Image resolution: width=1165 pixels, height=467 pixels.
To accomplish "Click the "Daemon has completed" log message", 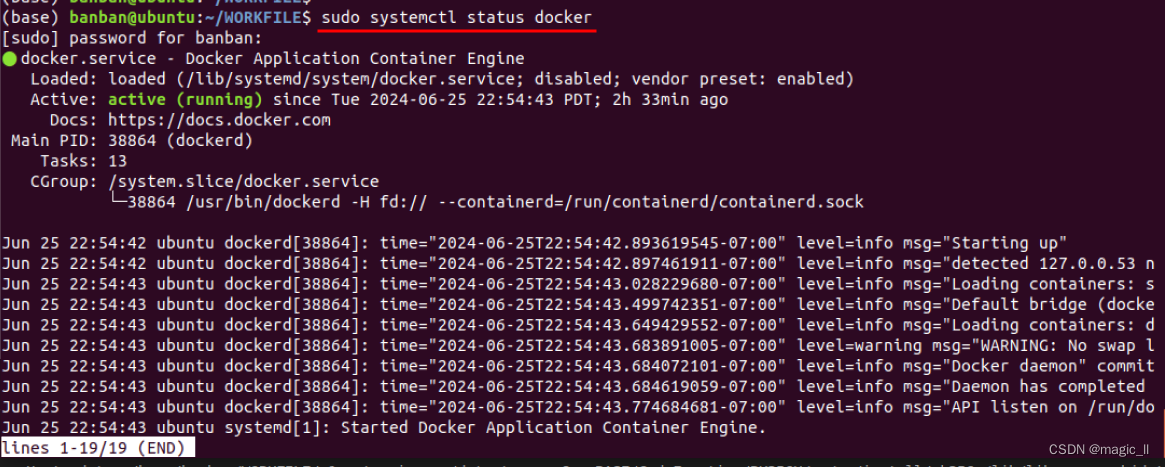I will tap(1048, 386).
